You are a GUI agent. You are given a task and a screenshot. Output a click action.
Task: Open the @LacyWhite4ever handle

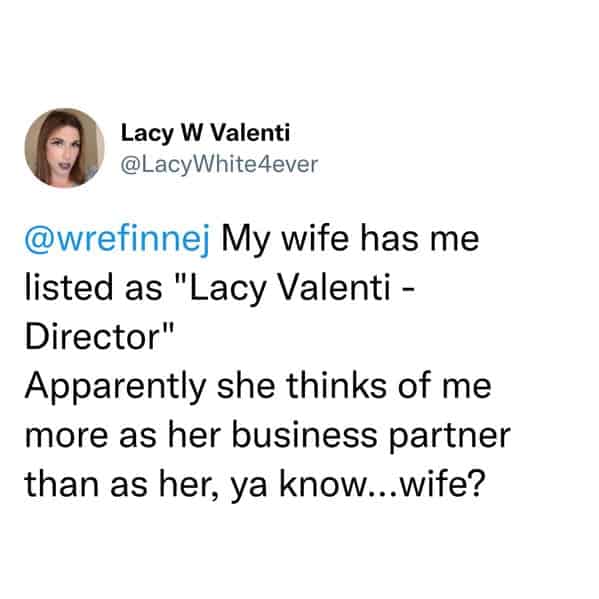coord(219,165)
